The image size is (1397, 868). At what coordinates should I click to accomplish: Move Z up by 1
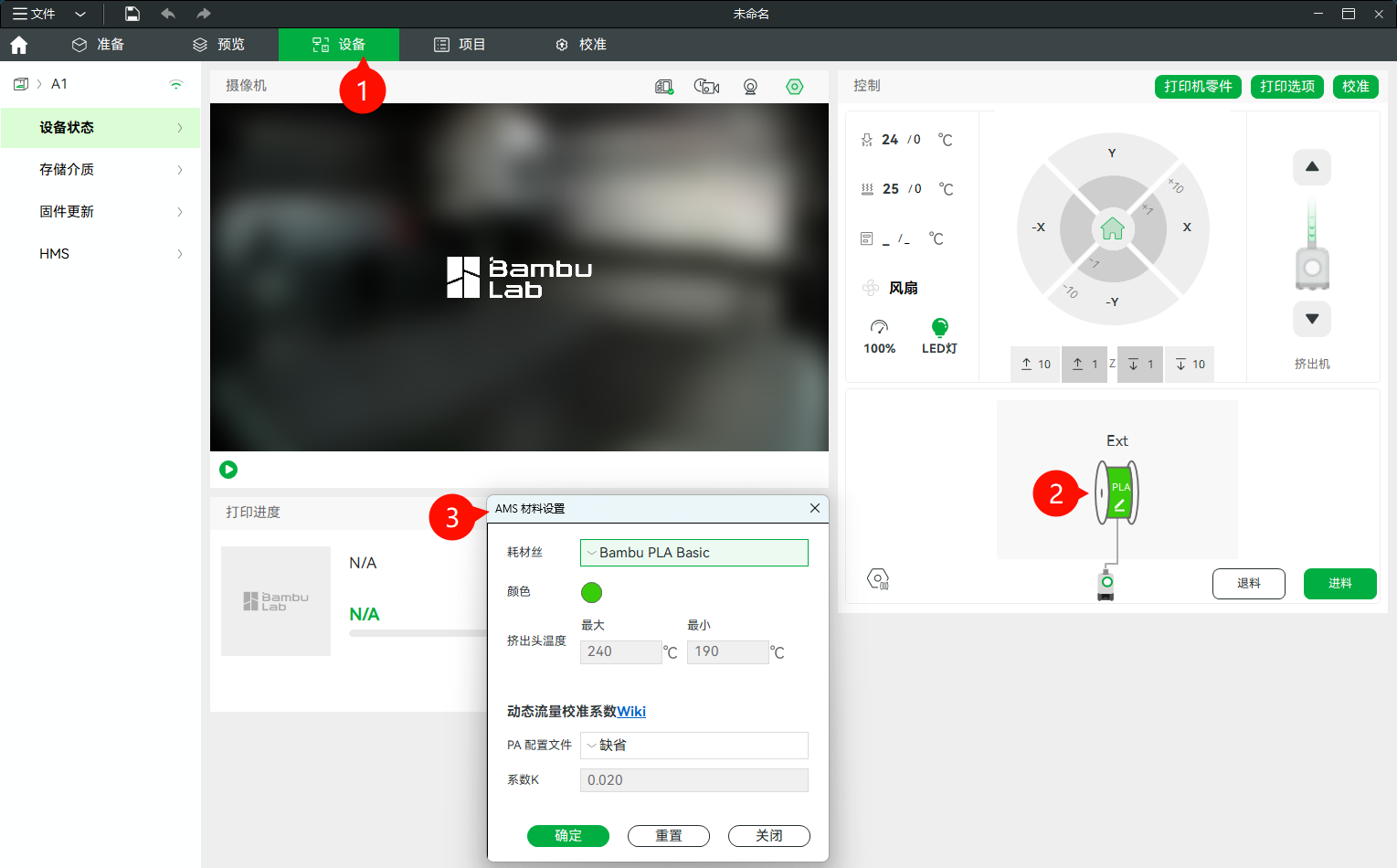pos(1085,365)
